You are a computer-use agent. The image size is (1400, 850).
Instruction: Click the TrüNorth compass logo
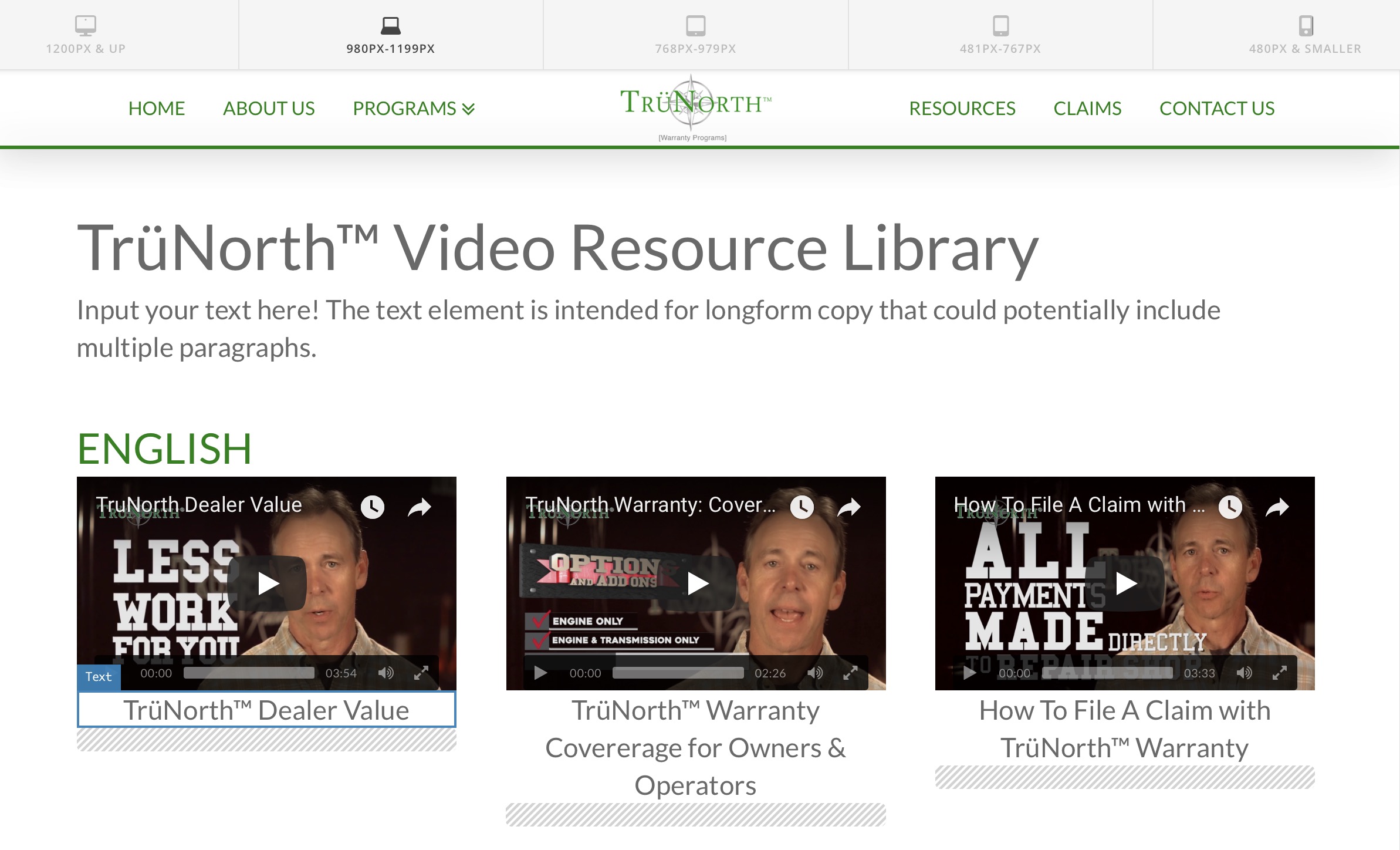(696, 107)
